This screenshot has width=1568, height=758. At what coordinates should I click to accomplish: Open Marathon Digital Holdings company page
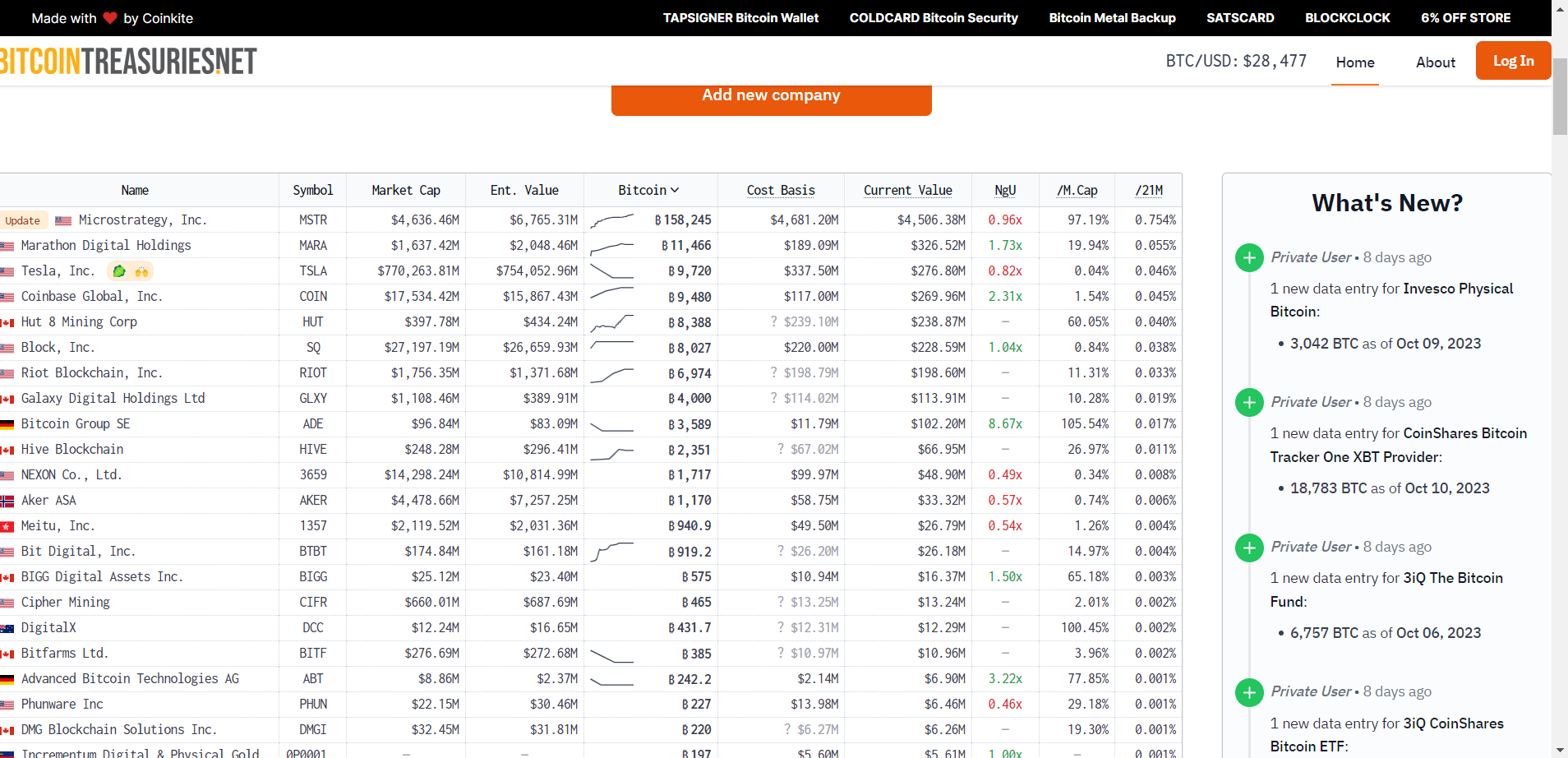click(106, 245)
